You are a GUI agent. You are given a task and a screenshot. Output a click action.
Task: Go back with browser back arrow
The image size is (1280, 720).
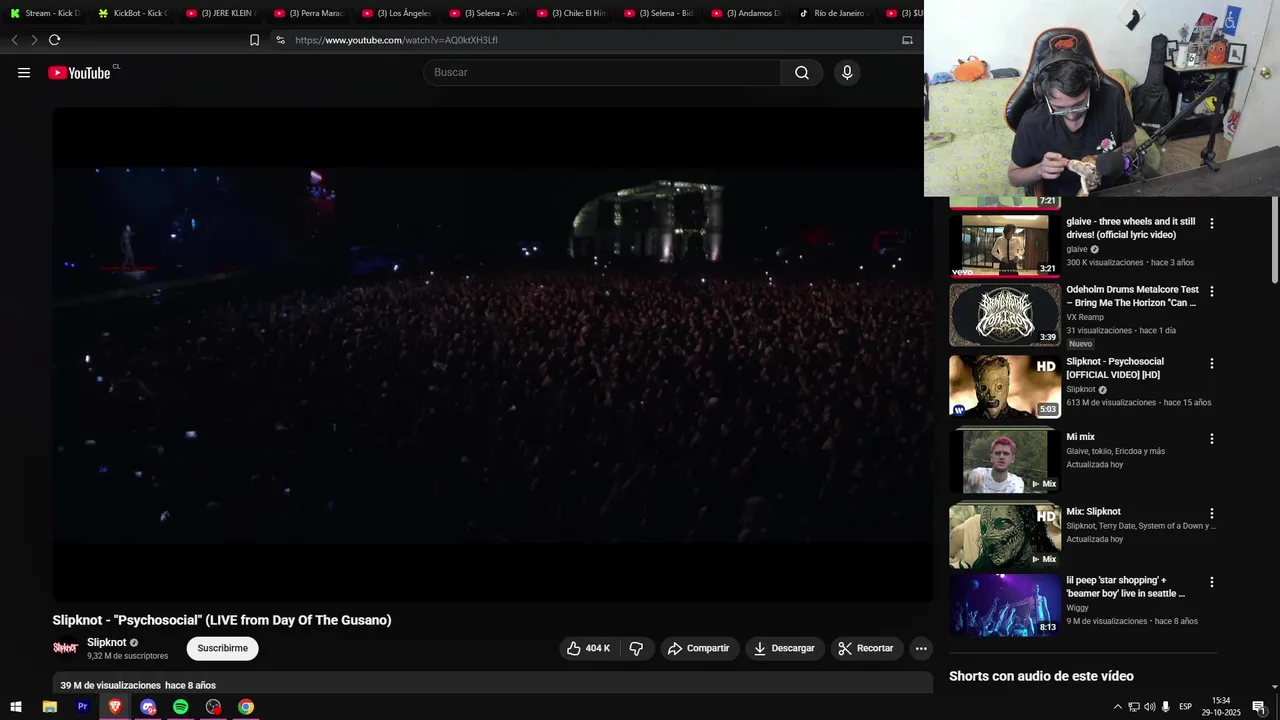(x=14, y=40)
